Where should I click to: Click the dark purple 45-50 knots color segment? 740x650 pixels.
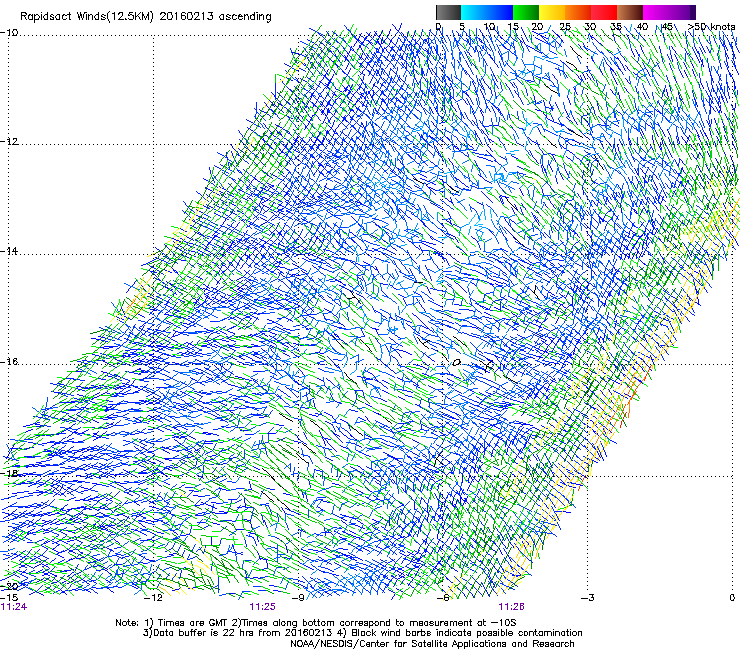(682, 12)
